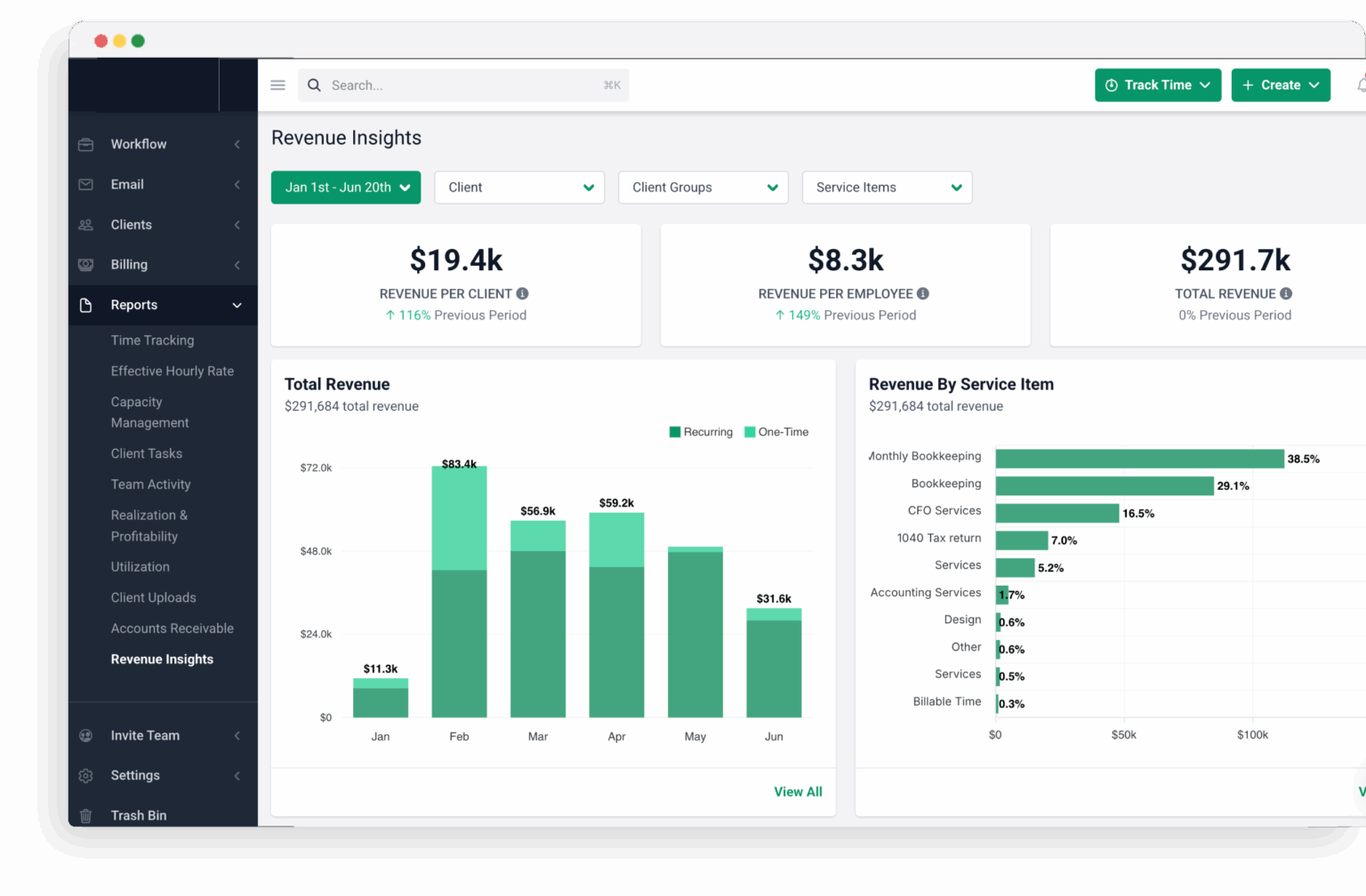Click the $291.7k total revenue value
1366x896 pixels.
[1235, 260]
